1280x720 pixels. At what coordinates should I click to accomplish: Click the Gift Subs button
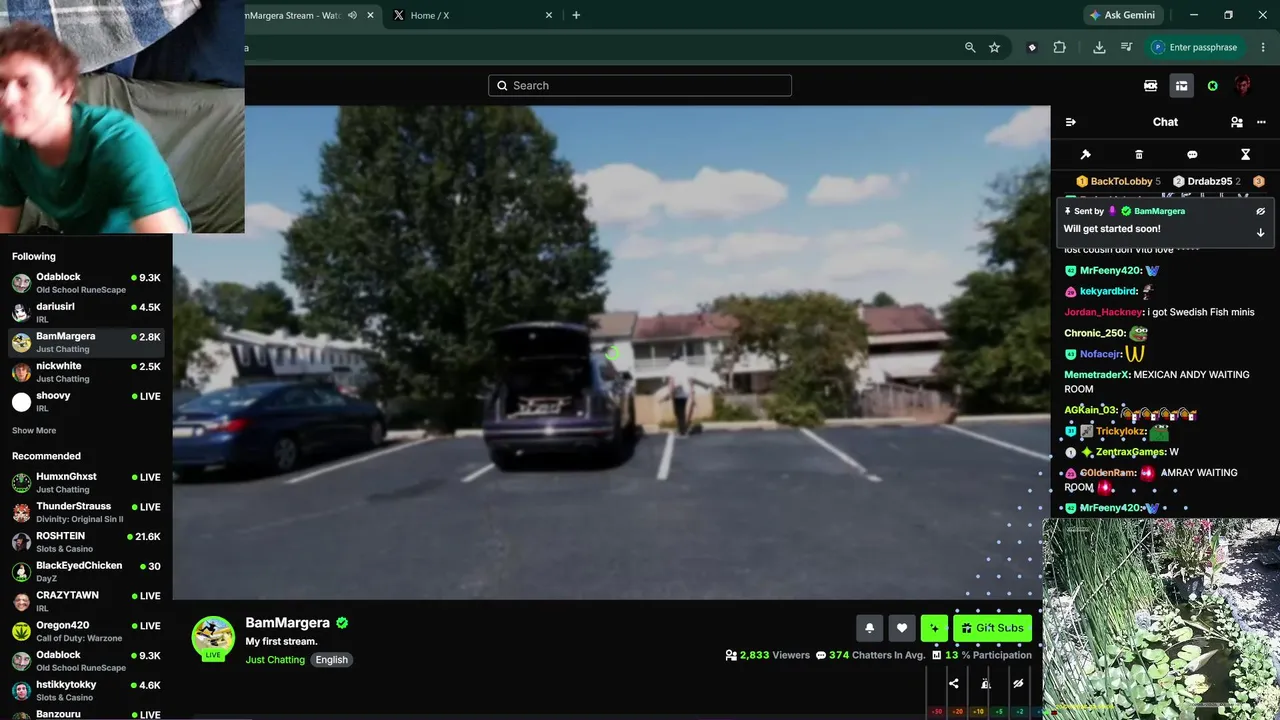click(x=992, y=628)
